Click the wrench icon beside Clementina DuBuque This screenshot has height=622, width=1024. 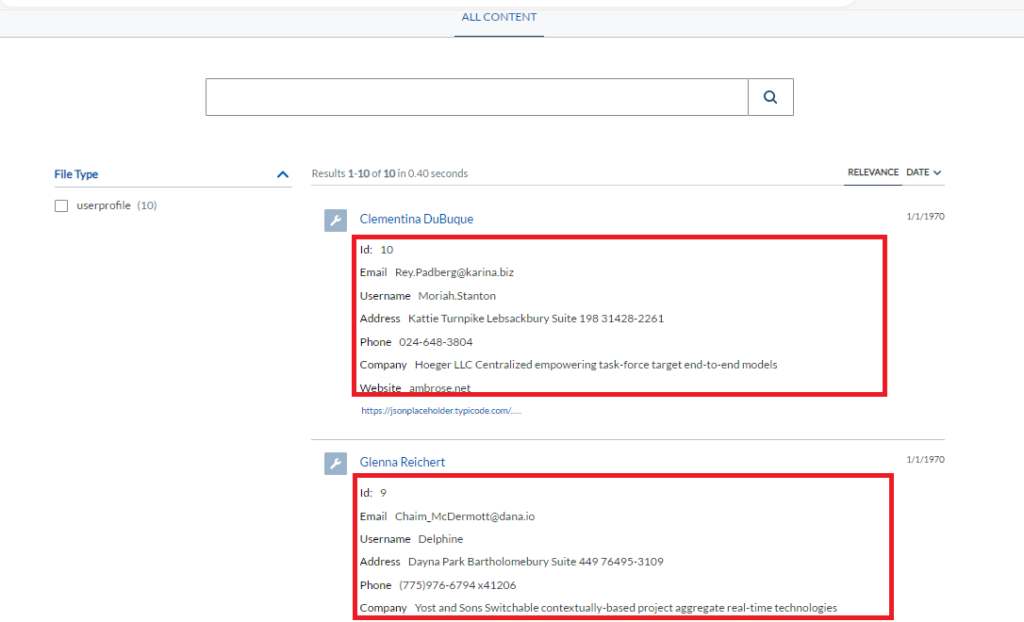pos(335,220)
